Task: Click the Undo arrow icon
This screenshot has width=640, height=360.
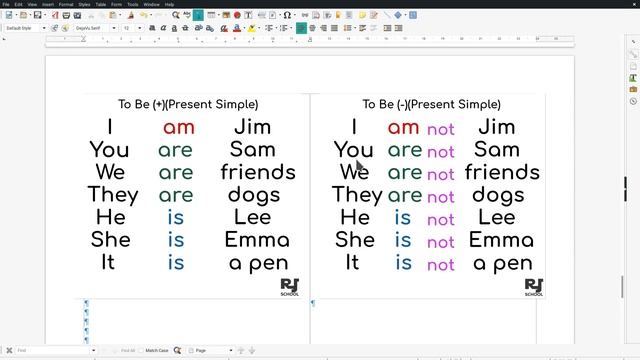Action: click(143, 15)
